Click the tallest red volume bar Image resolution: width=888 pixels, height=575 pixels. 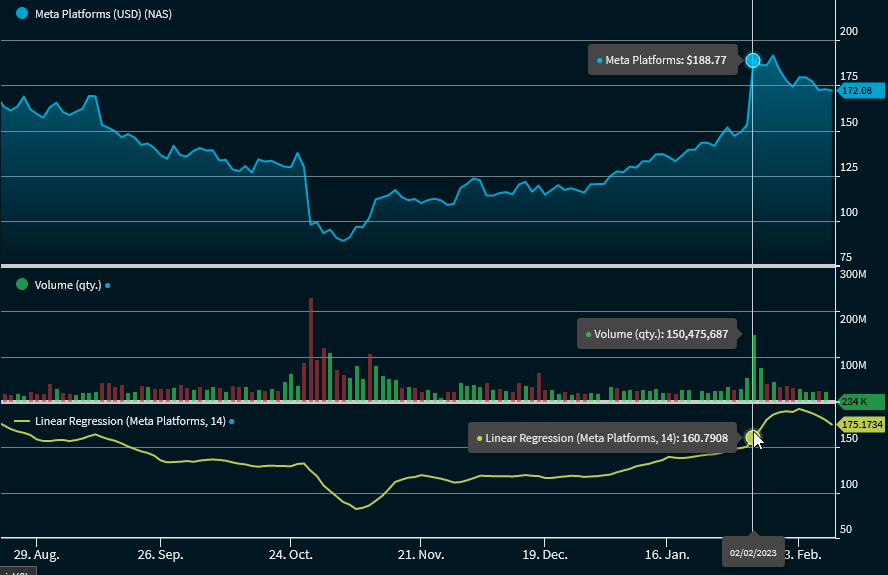click(x=311, y=349)
